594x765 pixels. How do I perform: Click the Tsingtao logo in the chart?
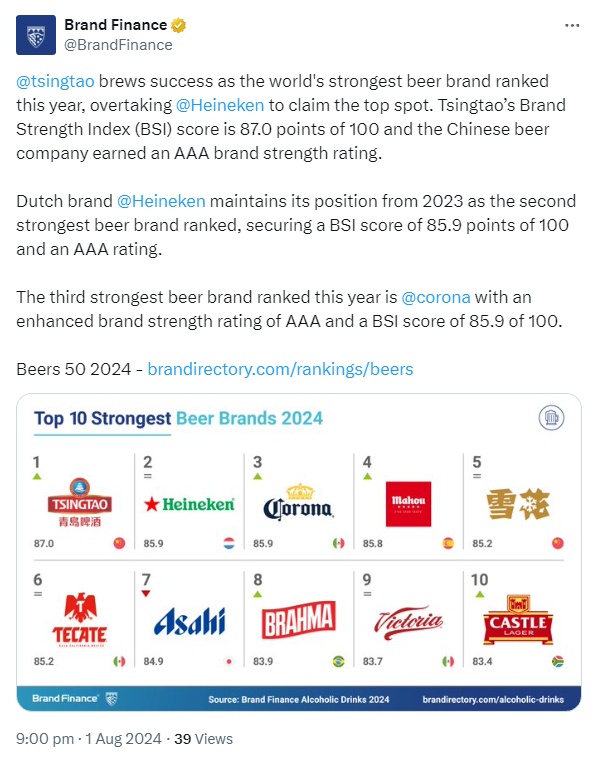click(x=79, y=503)
